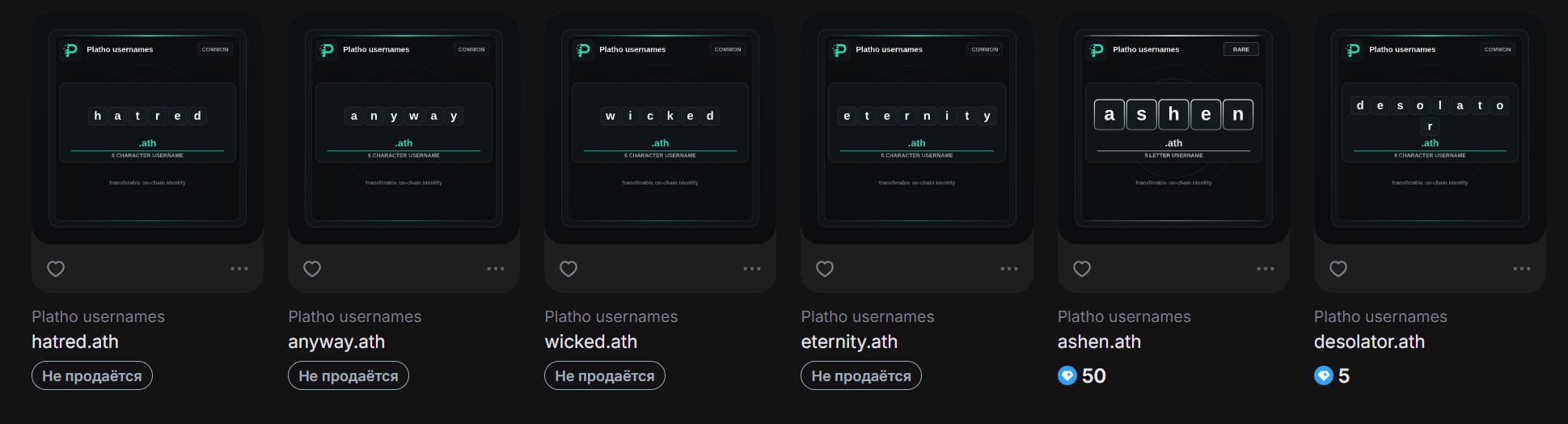Toggle the heart on eternity.ath card

tap(825, 269)
